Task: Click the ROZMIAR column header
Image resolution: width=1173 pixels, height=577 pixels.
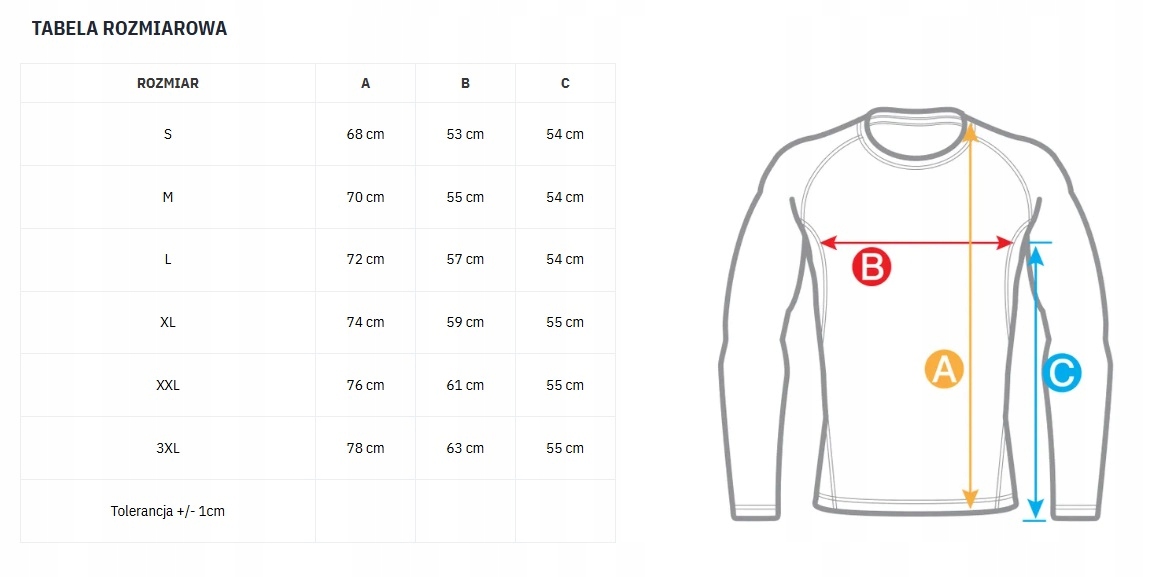Action: 168,83
